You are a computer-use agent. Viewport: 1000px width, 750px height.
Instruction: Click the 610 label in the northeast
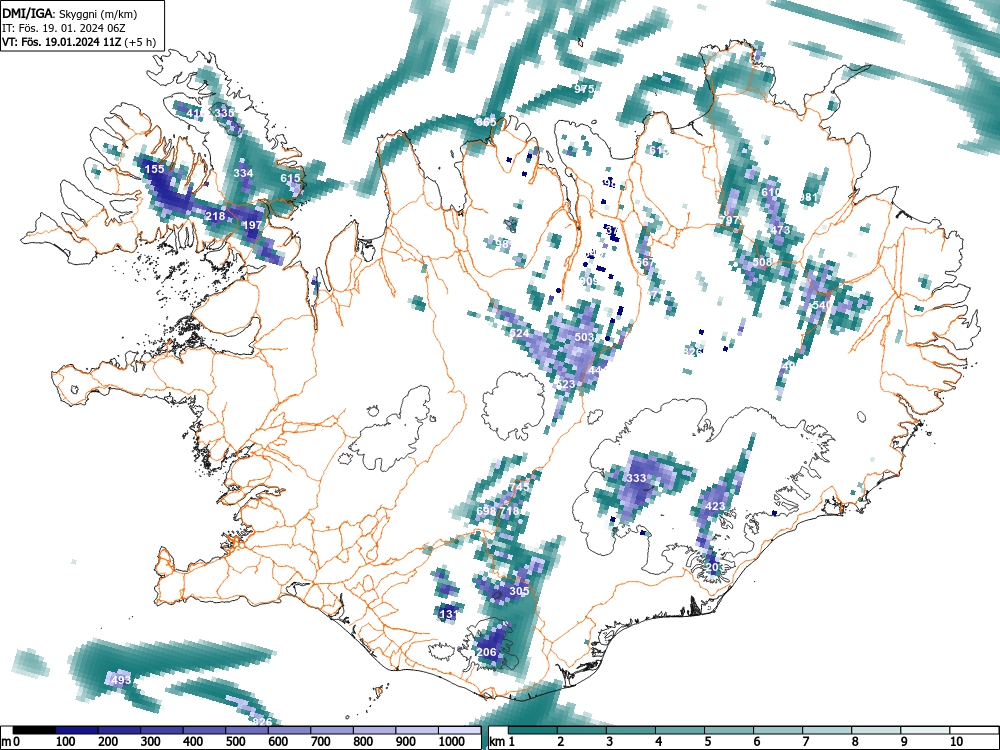coord(770,192)
